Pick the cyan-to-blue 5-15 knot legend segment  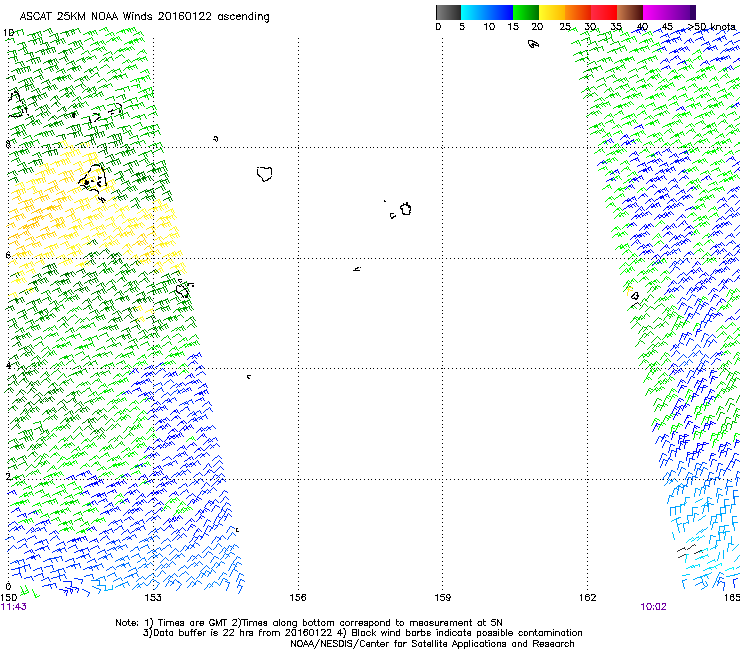pyautogui.click(x=487, y=12)
